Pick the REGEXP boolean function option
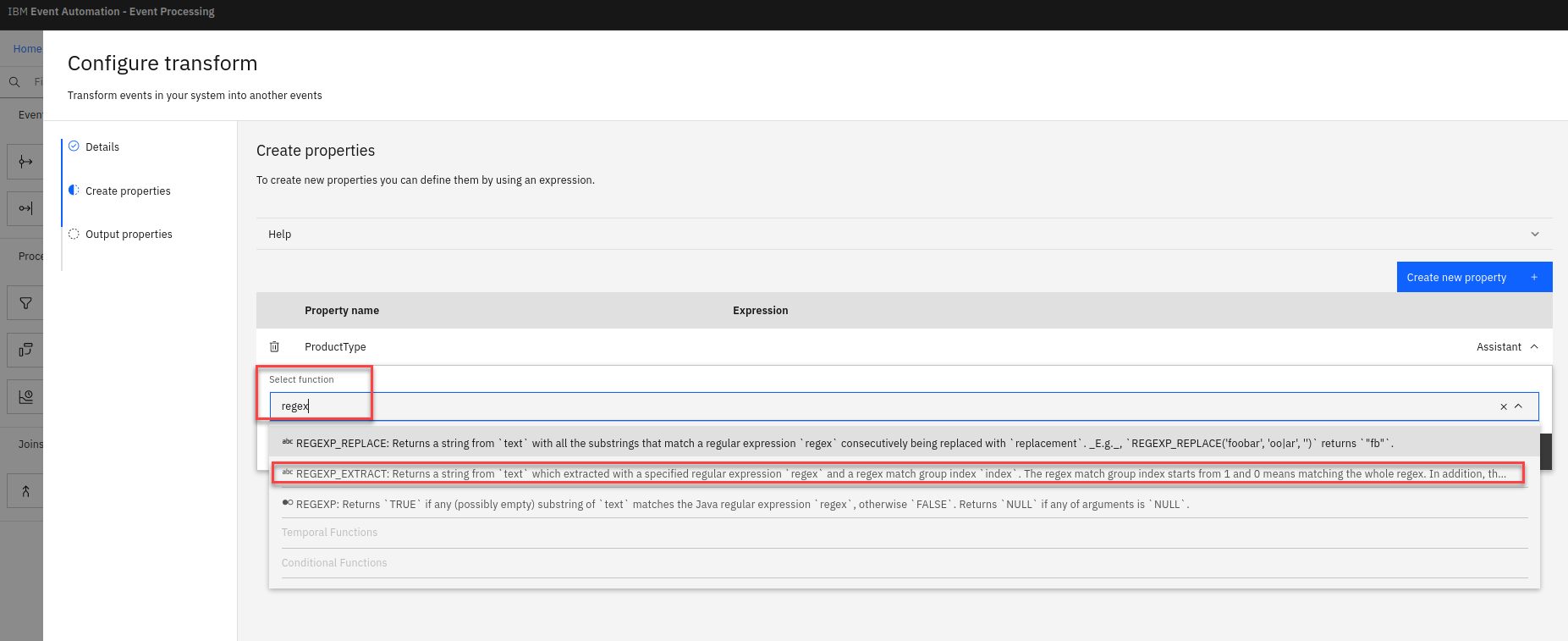The height and width of the screenshot is (641, 1568). tap(736, 505)
